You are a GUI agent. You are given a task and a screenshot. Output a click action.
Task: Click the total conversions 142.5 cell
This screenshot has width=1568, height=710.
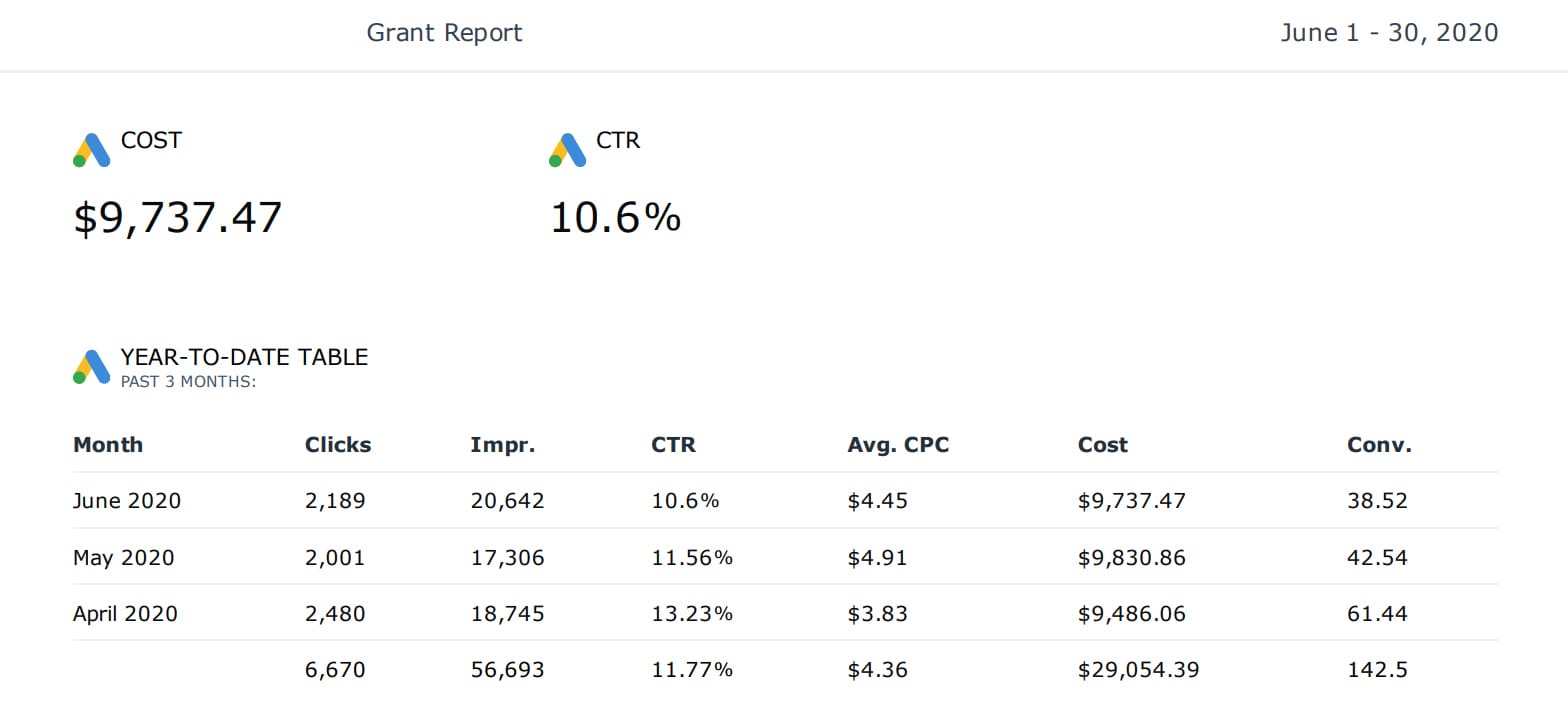pyautogui.click(x=1377, y=669)
